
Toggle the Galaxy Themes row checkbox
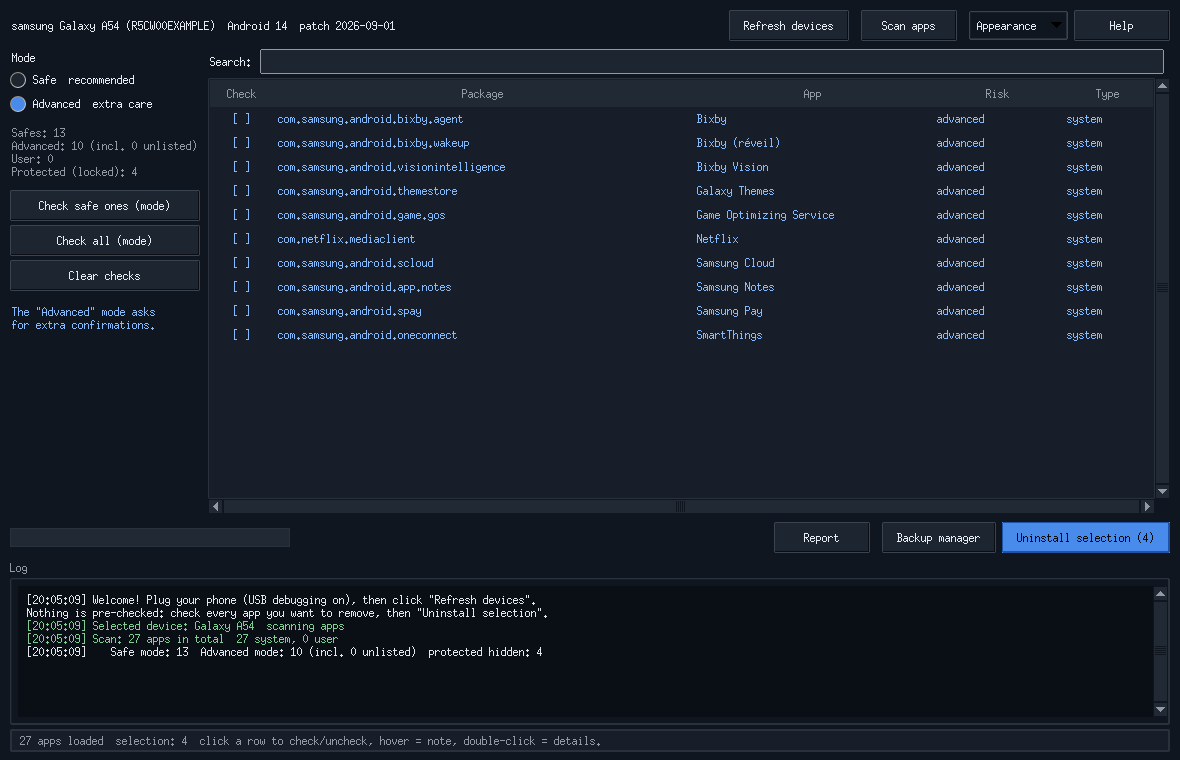click(241, 191)
